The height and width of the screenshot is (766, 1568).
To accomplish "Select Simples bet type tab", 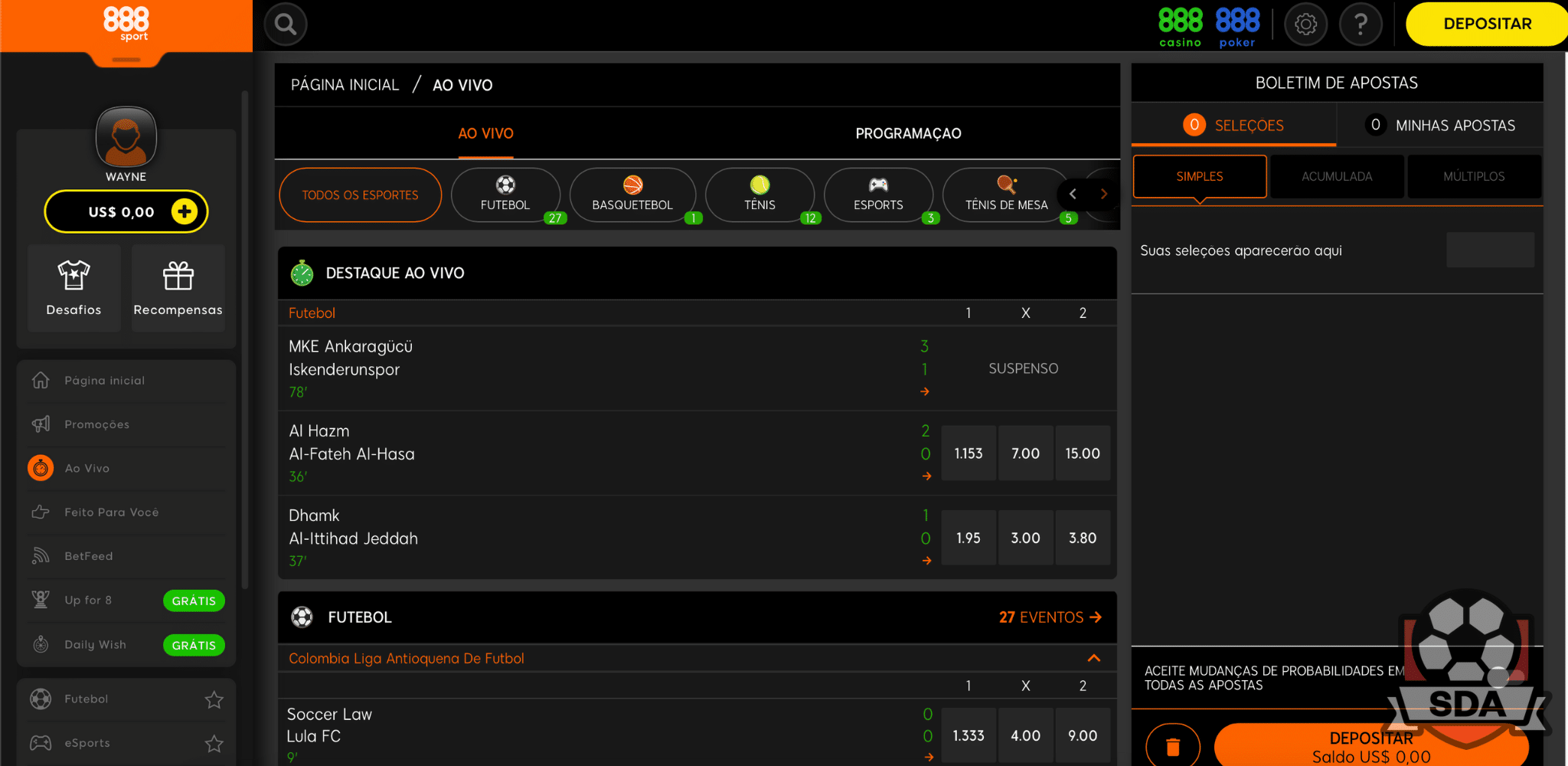I will pos(1200,176).
